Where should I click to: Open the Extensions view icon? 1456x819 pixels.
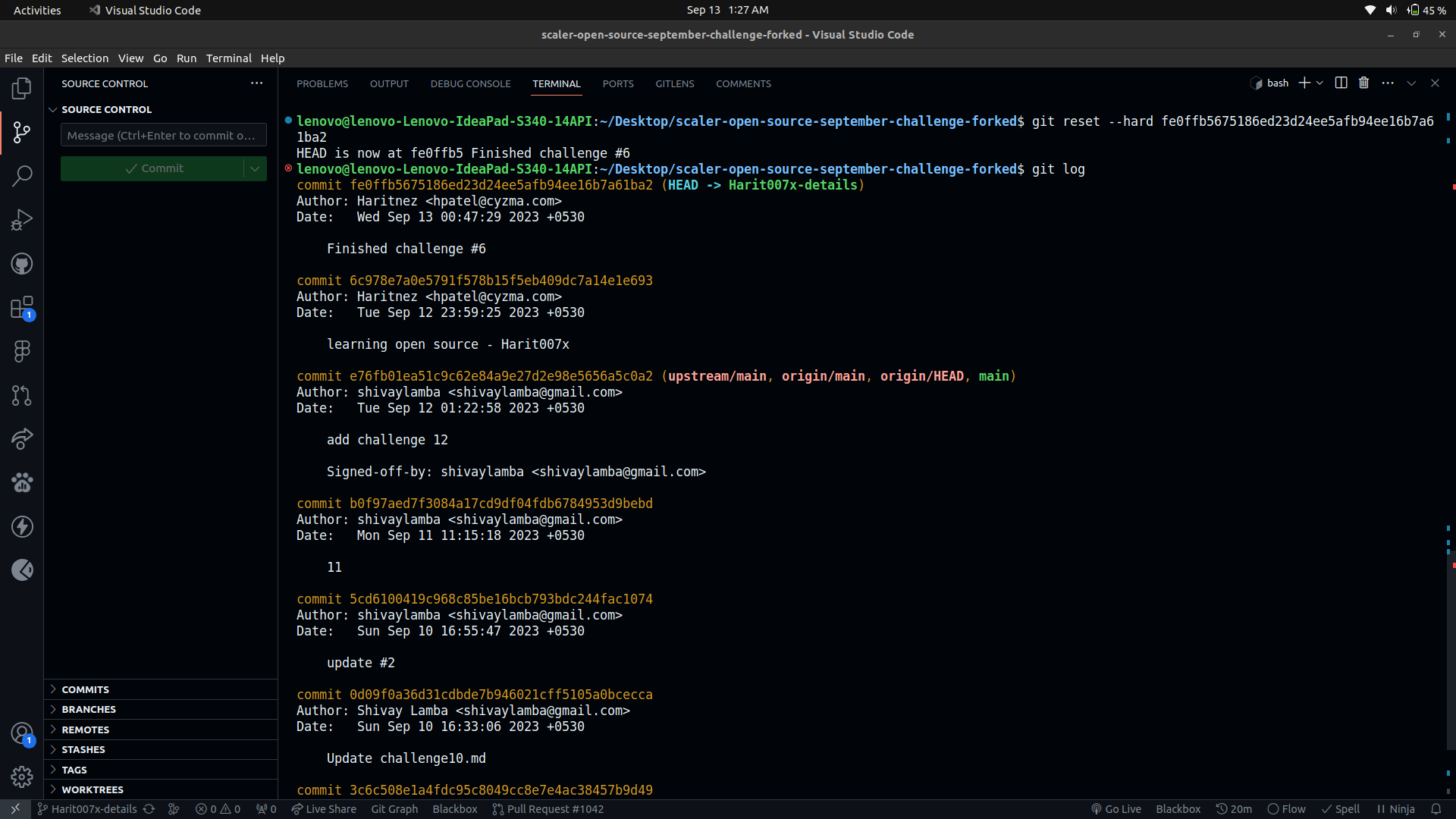[x=22, y=308]
